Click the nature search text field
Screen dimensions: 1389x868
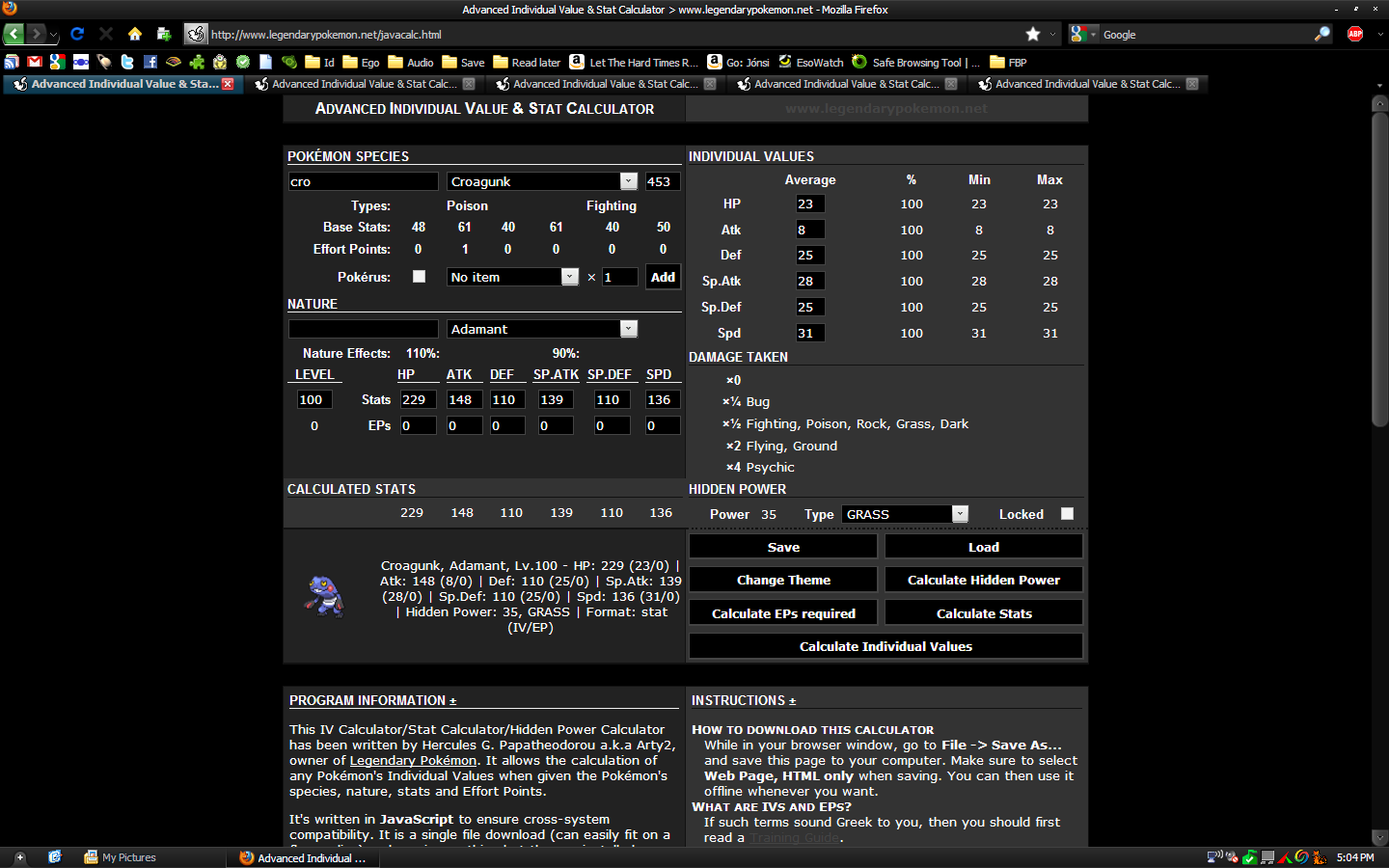click(x=364, y=329)
